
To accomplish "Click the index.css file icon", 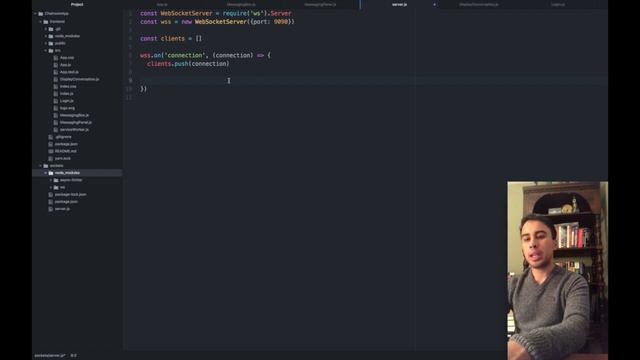I will point(56,87).
